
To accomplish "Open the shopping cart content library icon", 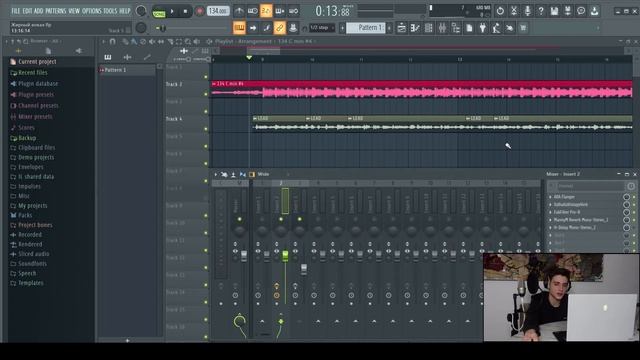I will tap(523, 28).
